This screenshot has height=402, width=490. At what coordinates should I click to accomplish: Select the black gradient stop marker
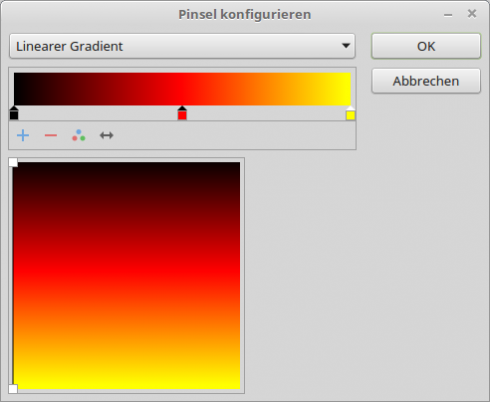coord(14,113)
